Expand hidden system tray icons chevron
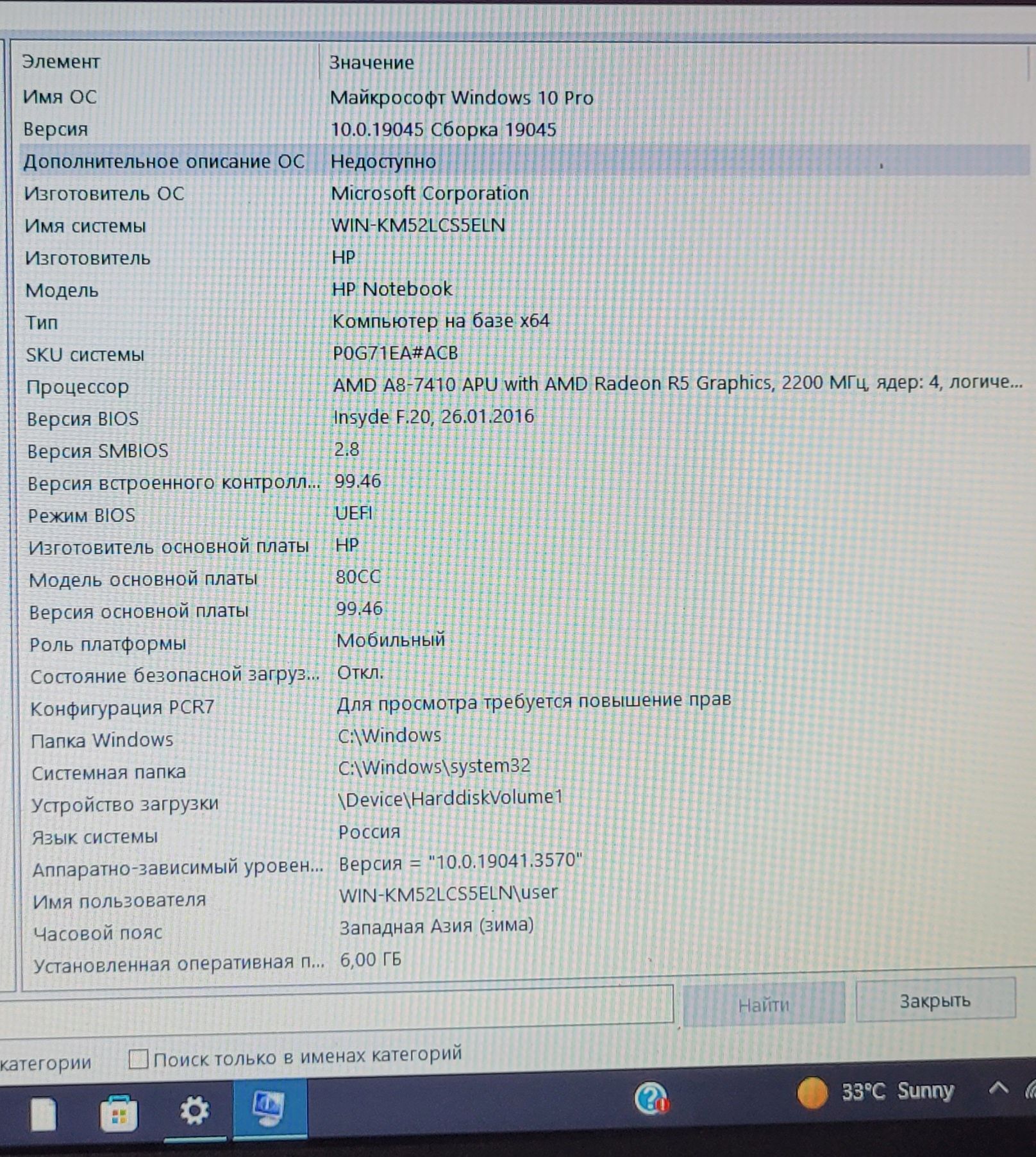The image size is (1036, 1157). [998, 1088]
